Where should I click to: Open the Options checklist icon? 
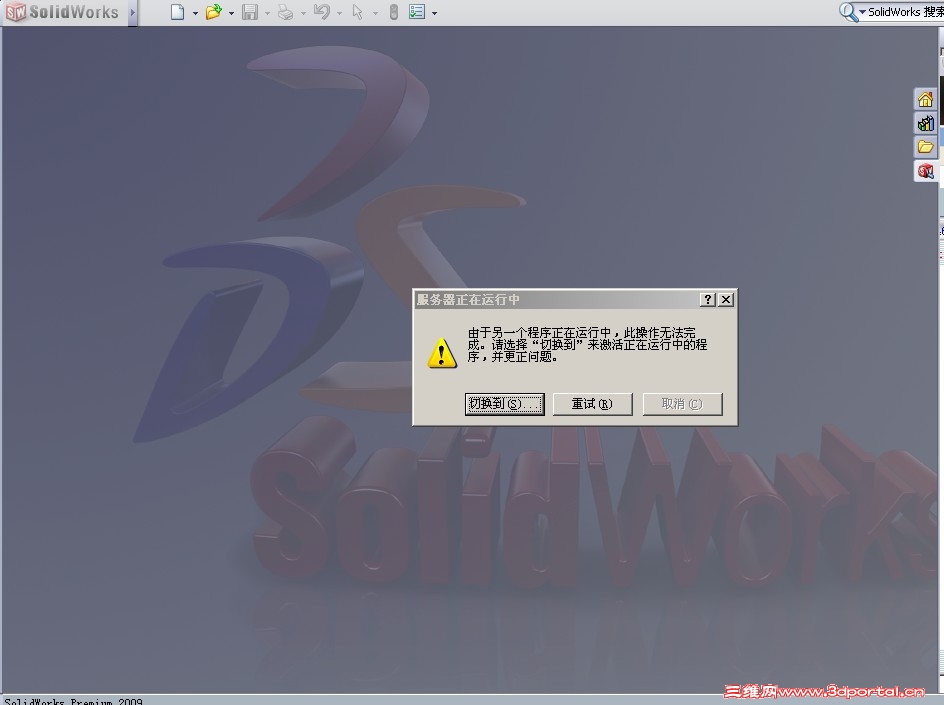[417, 12]
